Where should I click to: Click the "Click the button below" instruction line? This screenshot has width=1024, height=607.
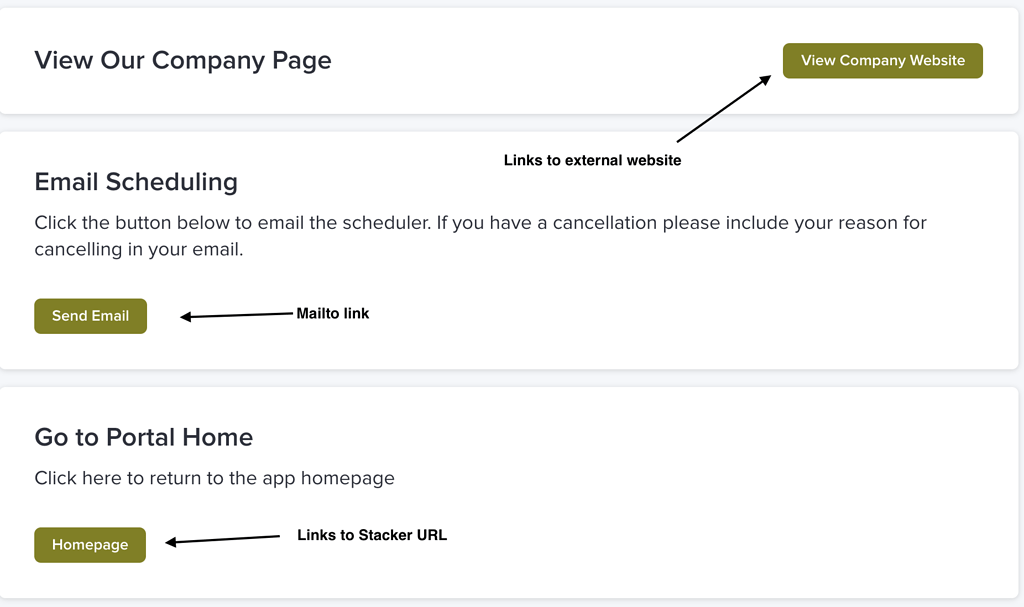coord(480,222)
